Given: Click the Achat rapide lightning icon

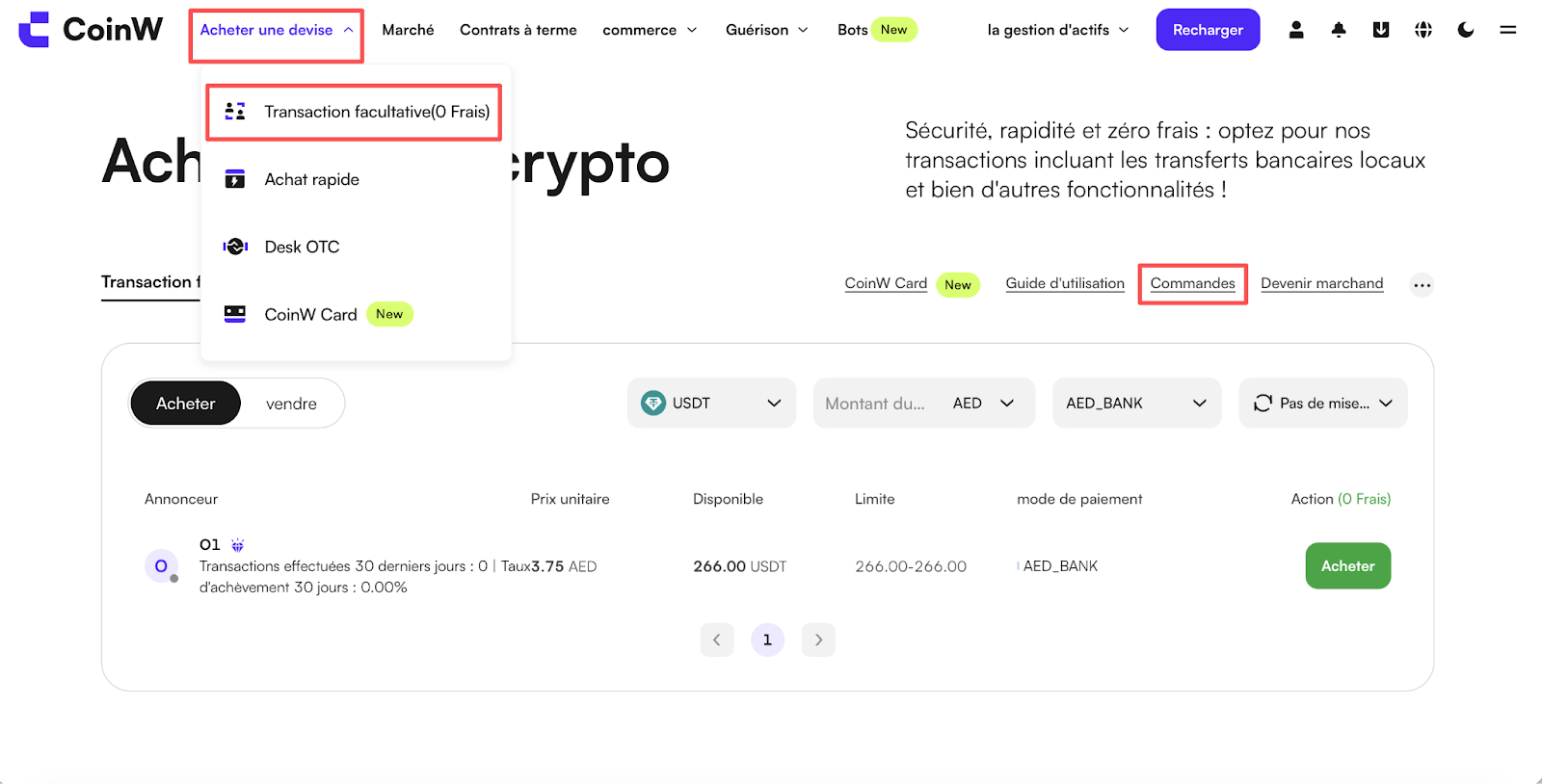Looking at the screenshot, I should pyautogui.click(x=235, y=179).
